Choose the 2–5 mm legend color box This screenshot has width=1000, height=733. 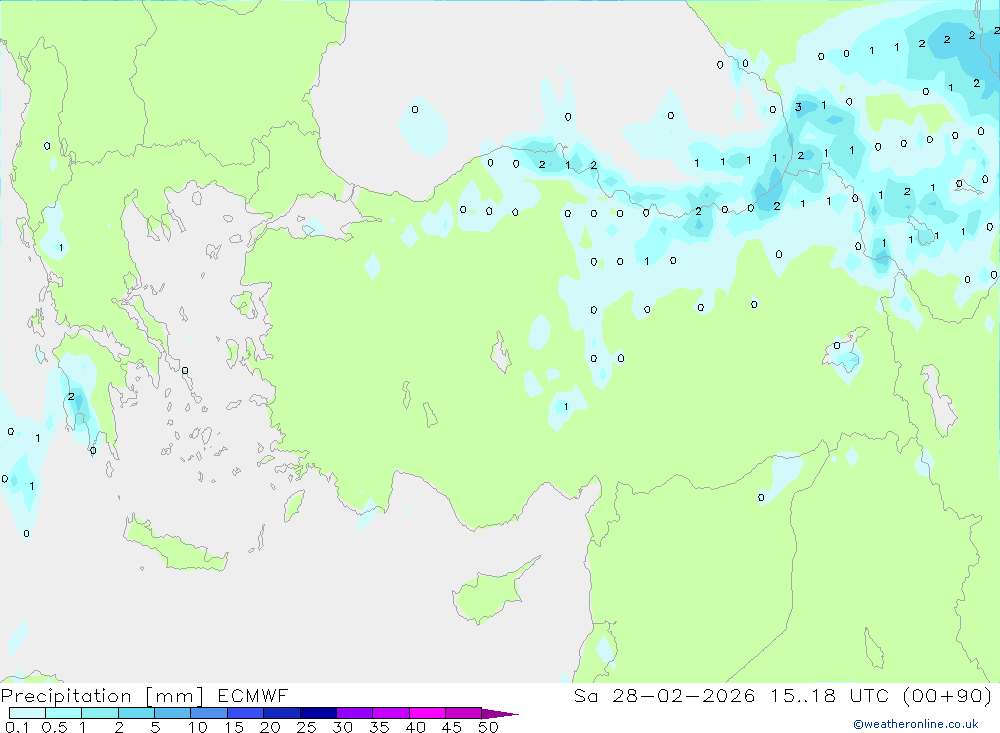pyautogui.click(x=136, y=713)
